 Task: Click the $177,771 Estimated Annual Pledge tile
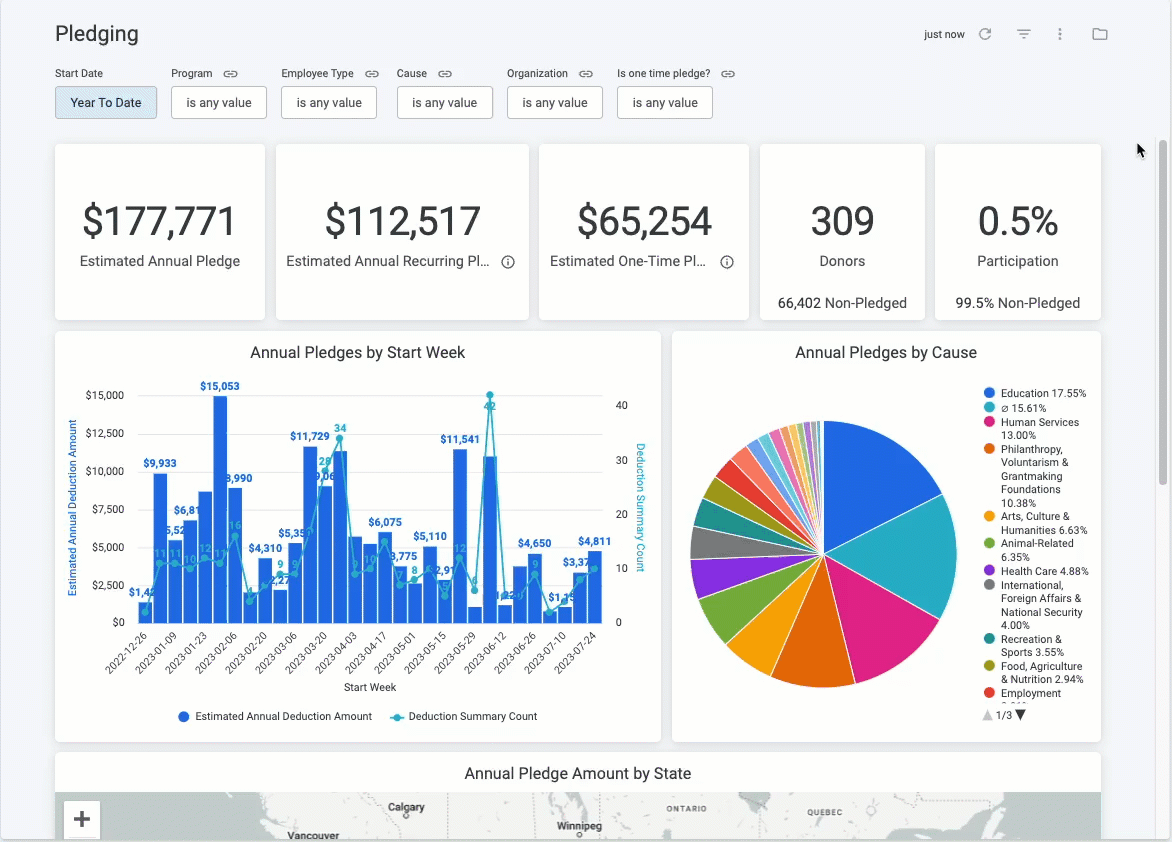point(159,232)
